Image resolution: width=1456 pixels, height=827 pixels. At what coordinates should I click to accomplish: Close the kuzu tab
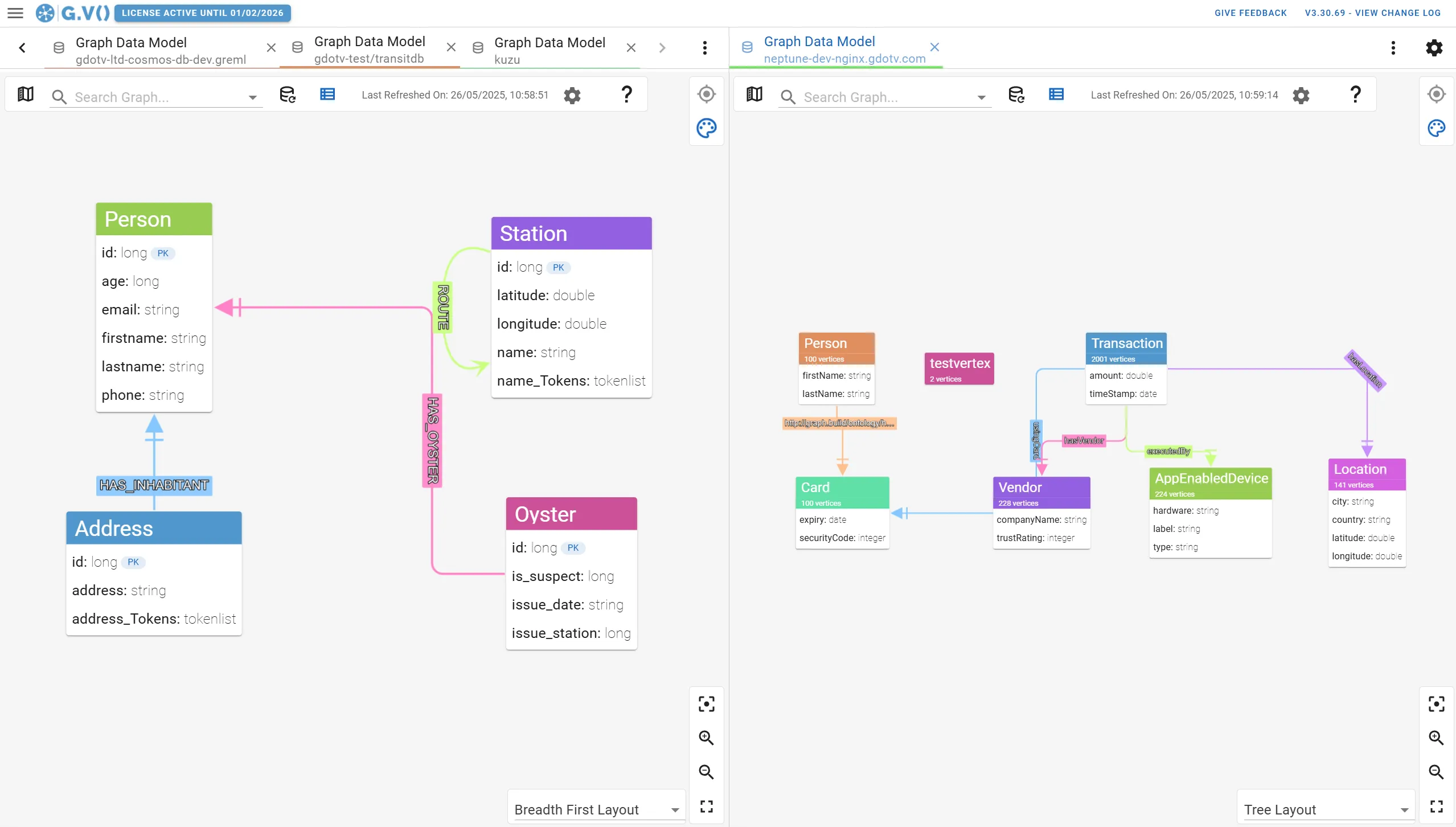click(631, 48)
